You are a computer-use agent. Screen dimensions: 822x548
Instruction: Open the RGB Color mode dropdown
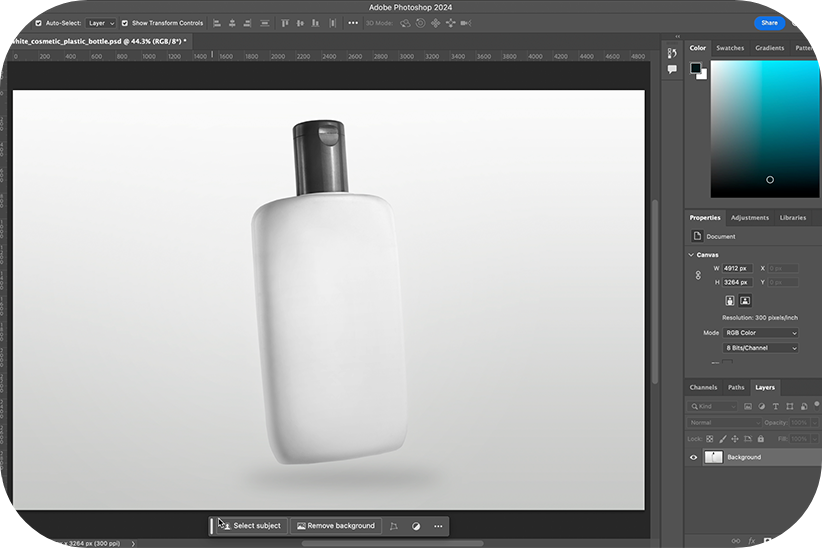760,332
